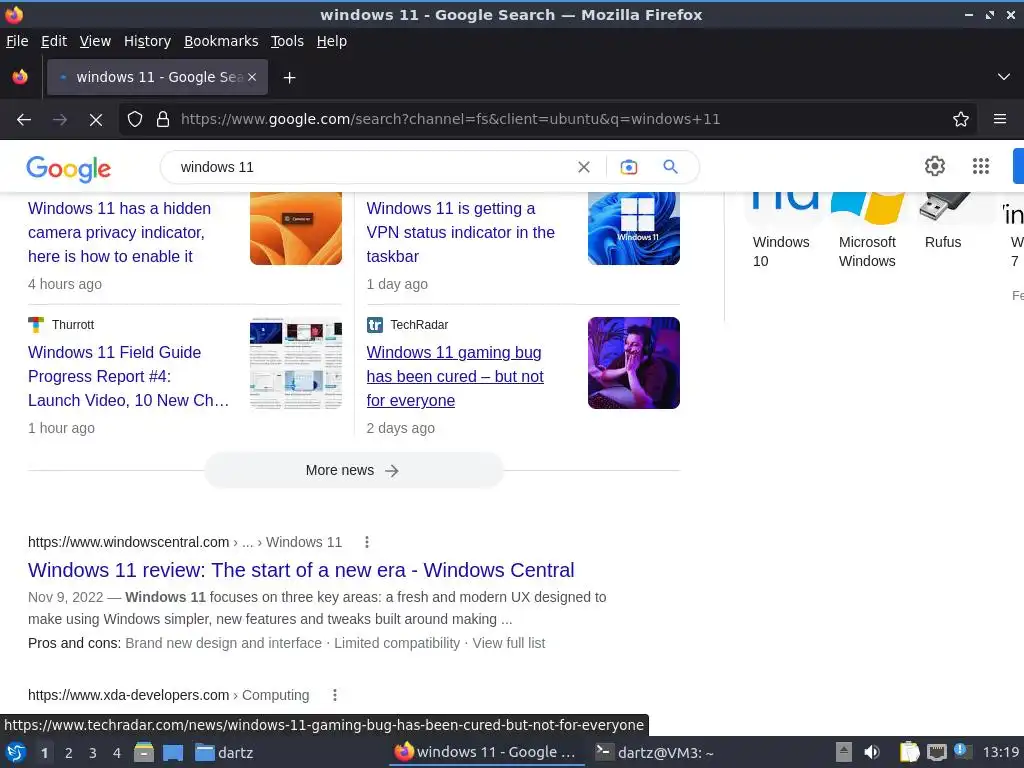1024x768 pixels.
Task: Open the Windows Central review result
Action: tap(301, 570)
